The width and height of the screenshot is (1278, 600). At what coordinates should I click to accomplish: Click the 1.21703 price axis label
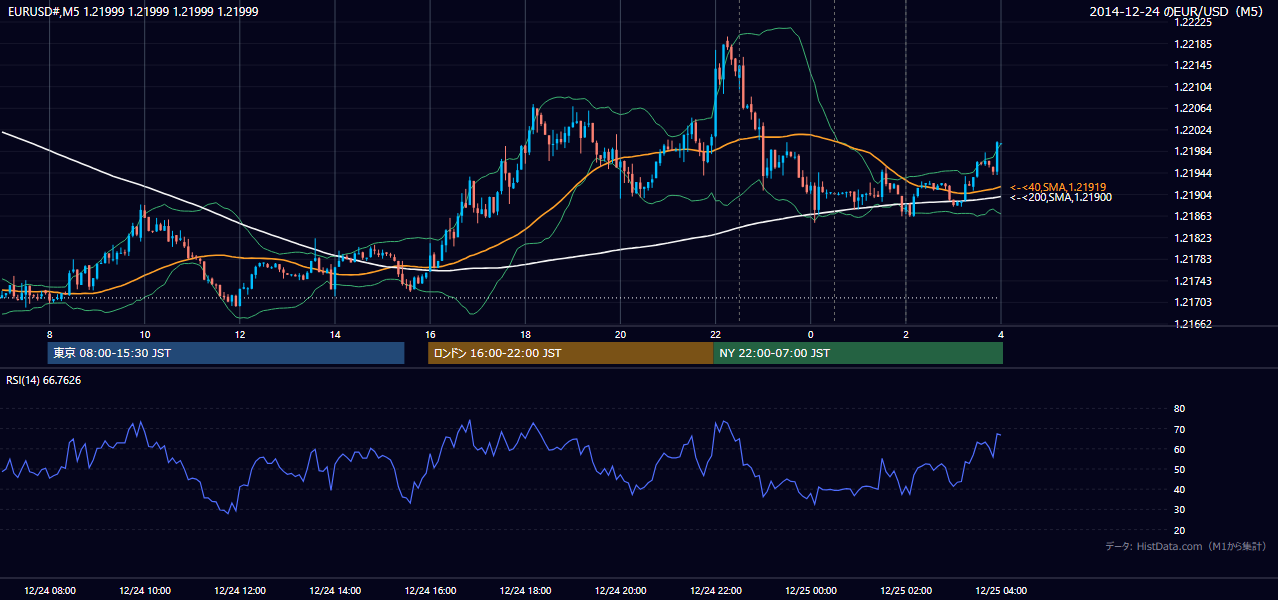pos(1191,303)
